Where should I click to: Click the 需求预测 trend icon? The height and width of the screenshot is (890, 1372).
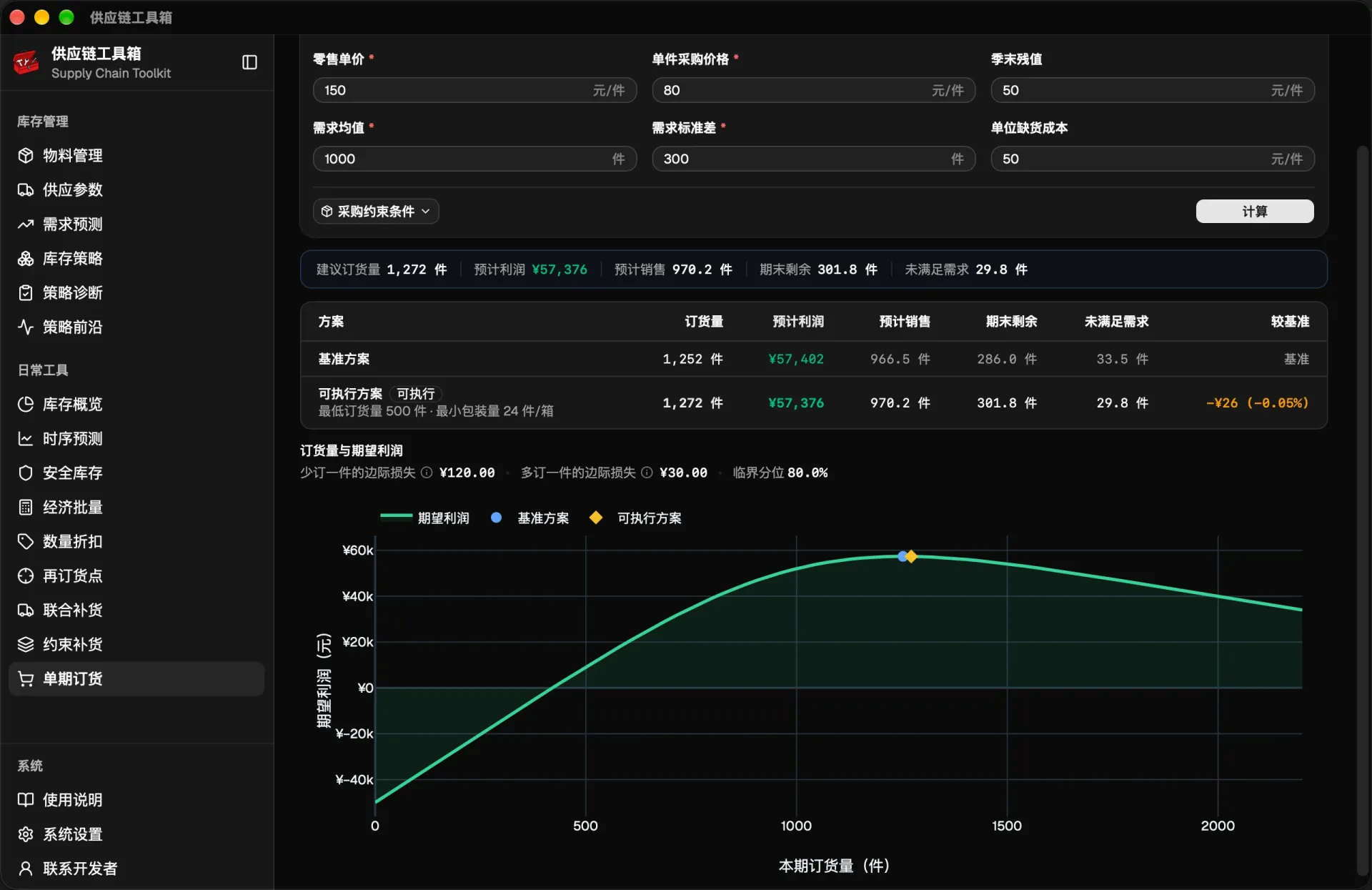[26, 224]
